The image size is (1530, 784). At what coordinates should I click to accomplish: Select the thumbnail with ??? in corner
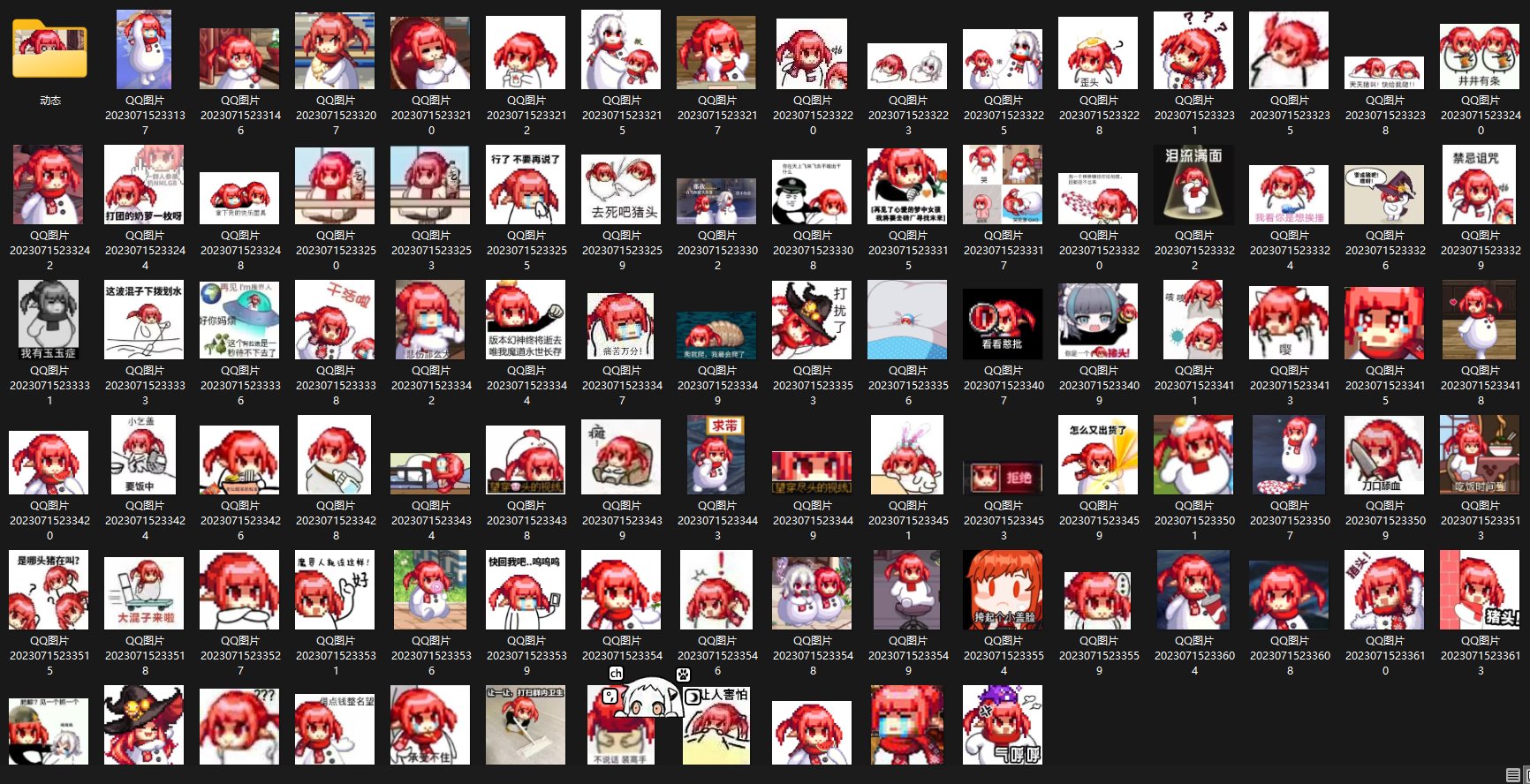pos(240,727)
